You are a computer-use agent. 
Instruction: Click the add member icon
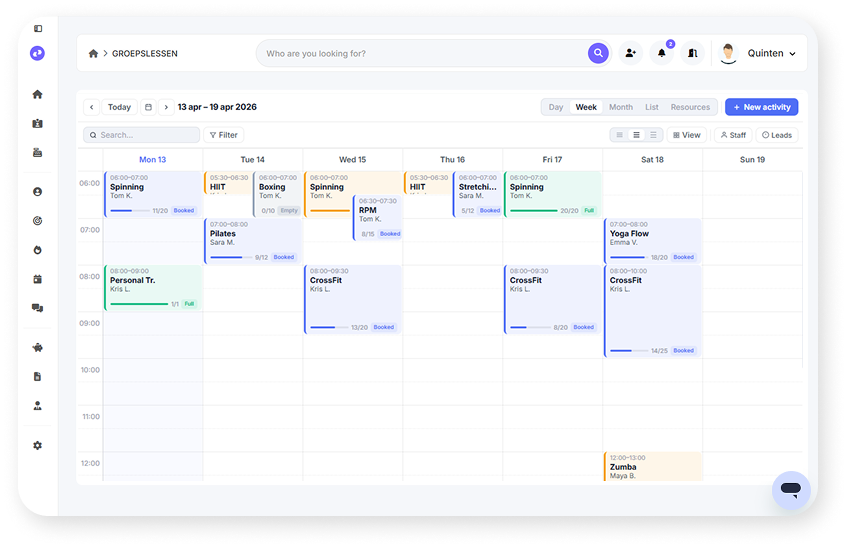(x=630, y=54)
